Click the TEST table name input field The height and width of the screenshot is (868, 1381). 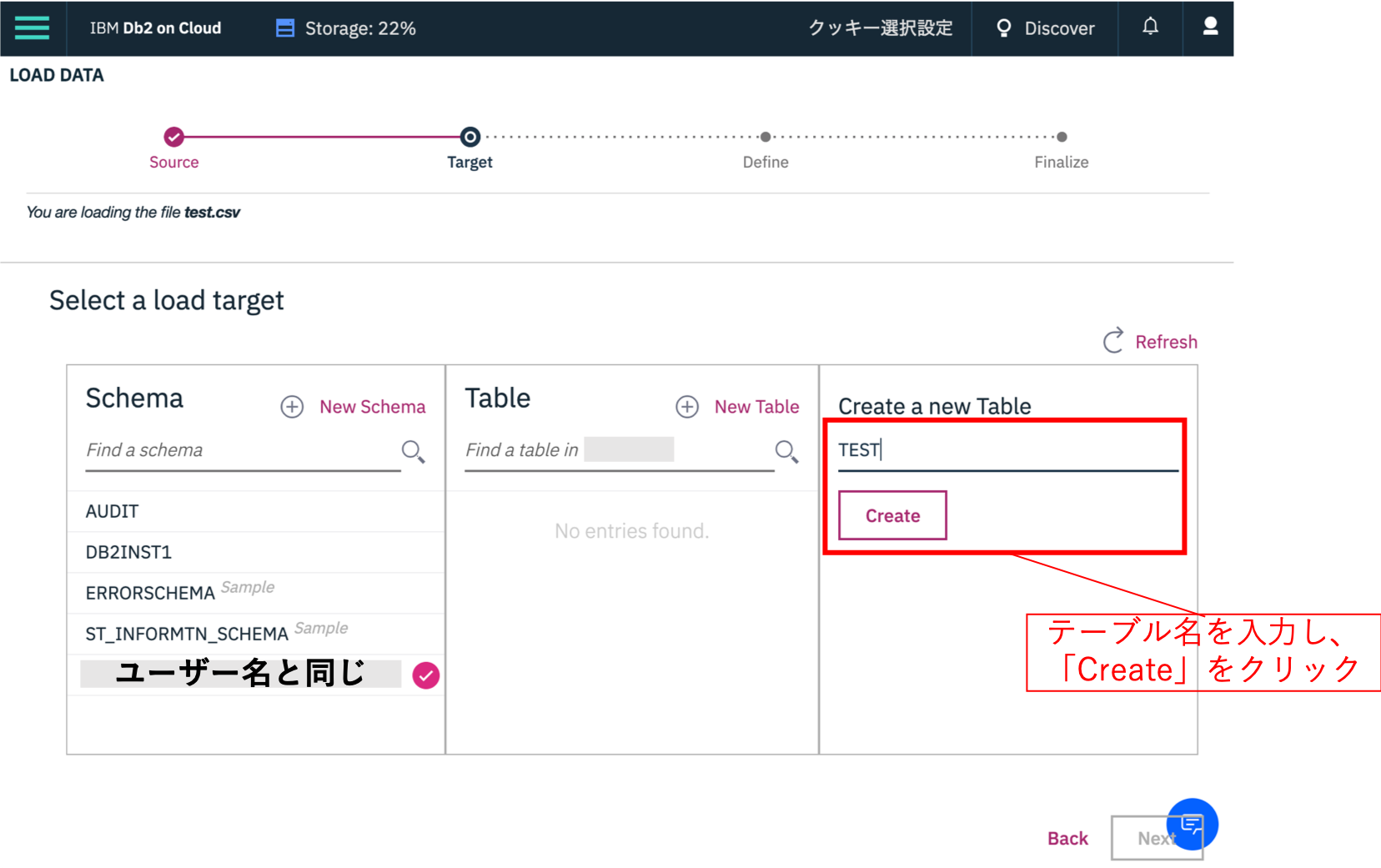959,449
